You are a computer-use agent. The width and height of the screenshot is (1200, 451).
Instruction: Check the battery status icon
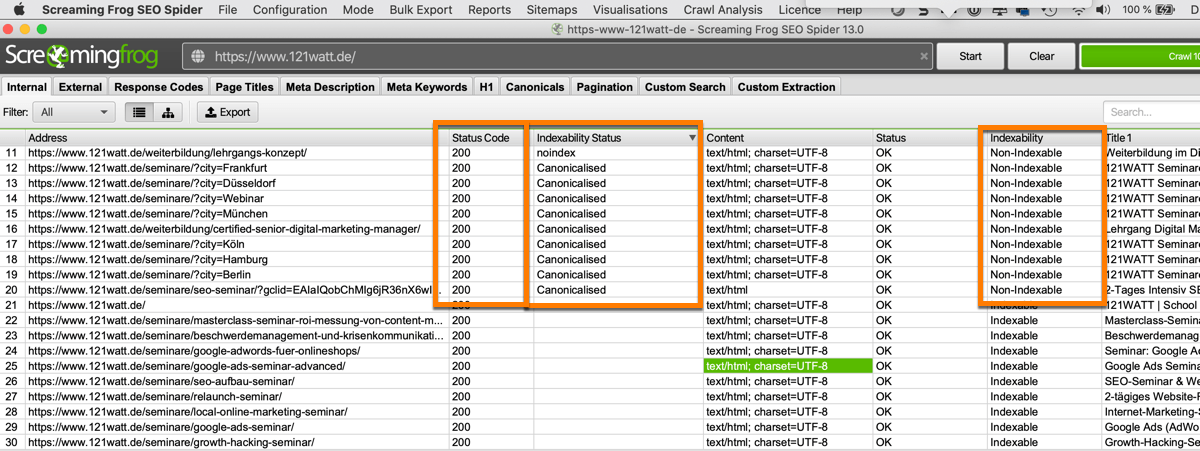[1165, 10]
